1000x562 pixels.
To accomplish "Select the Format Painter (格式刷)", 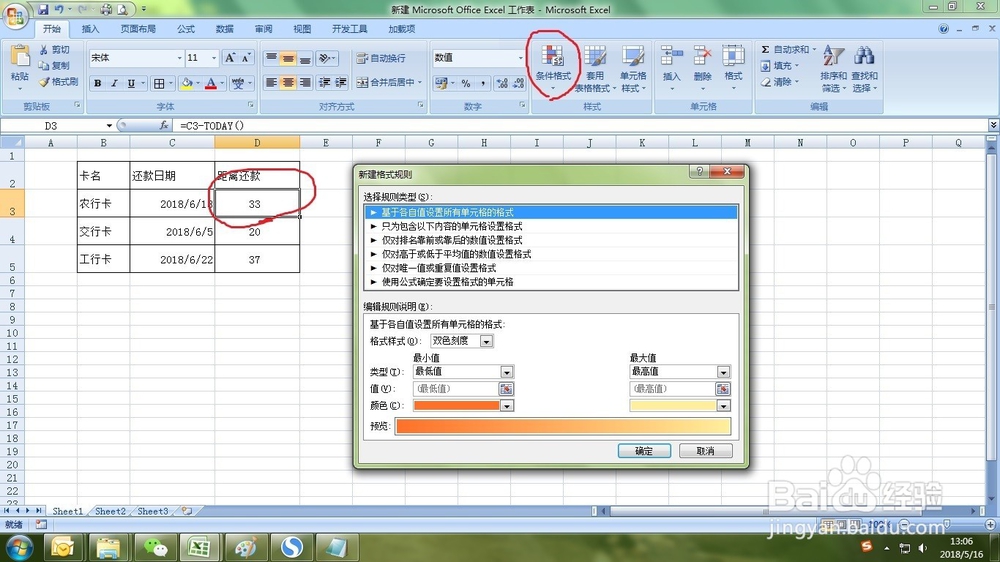I will (x=58, y=82).
